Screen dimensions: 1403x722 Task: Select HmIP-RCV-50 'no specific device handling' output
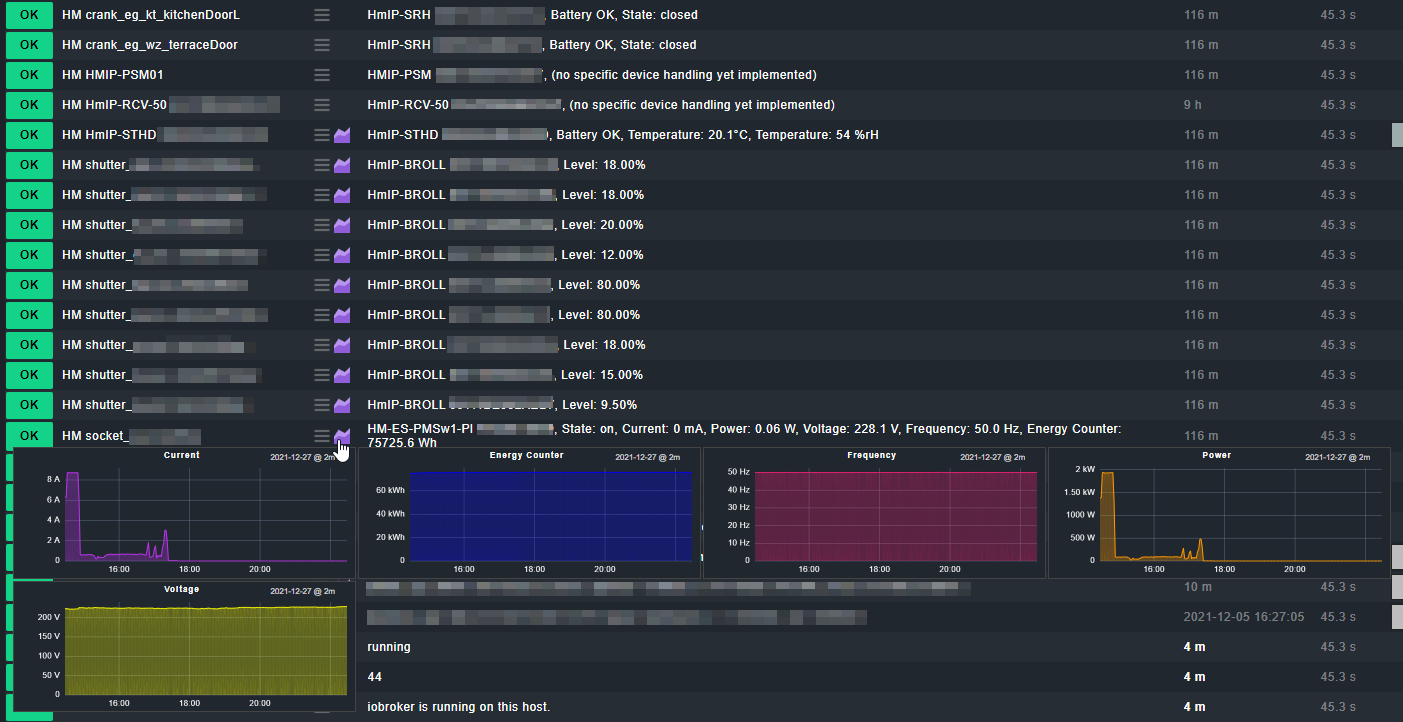click(701, 105)
